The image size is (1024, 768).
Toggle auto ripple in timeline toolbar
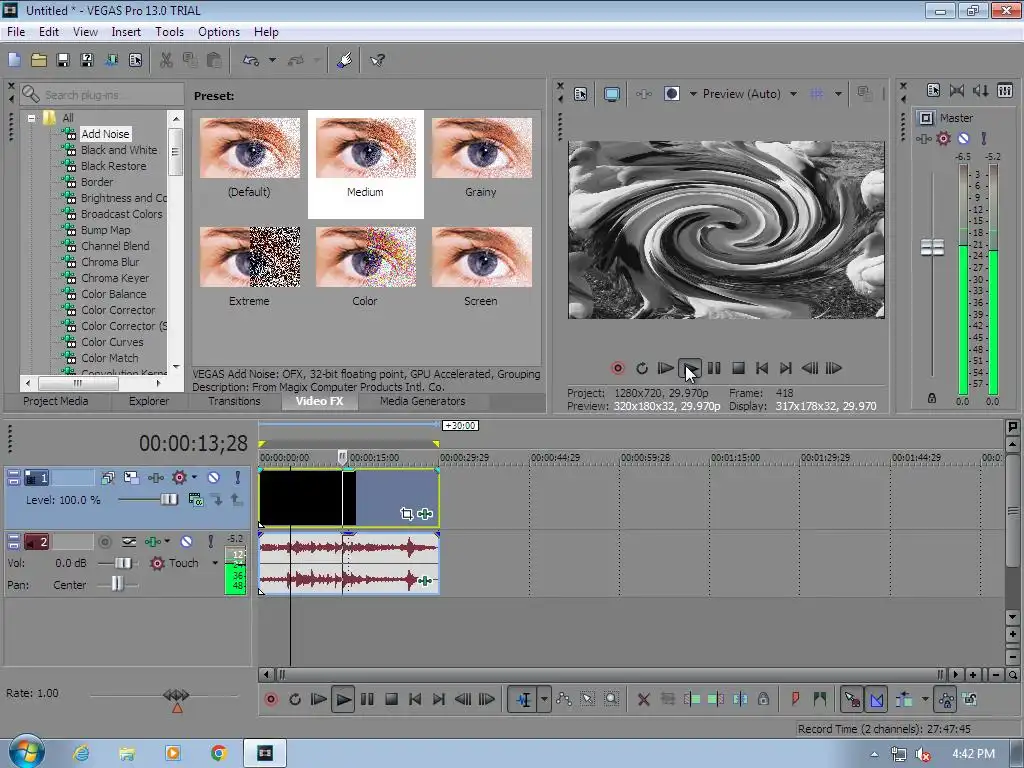pos(904,699)
